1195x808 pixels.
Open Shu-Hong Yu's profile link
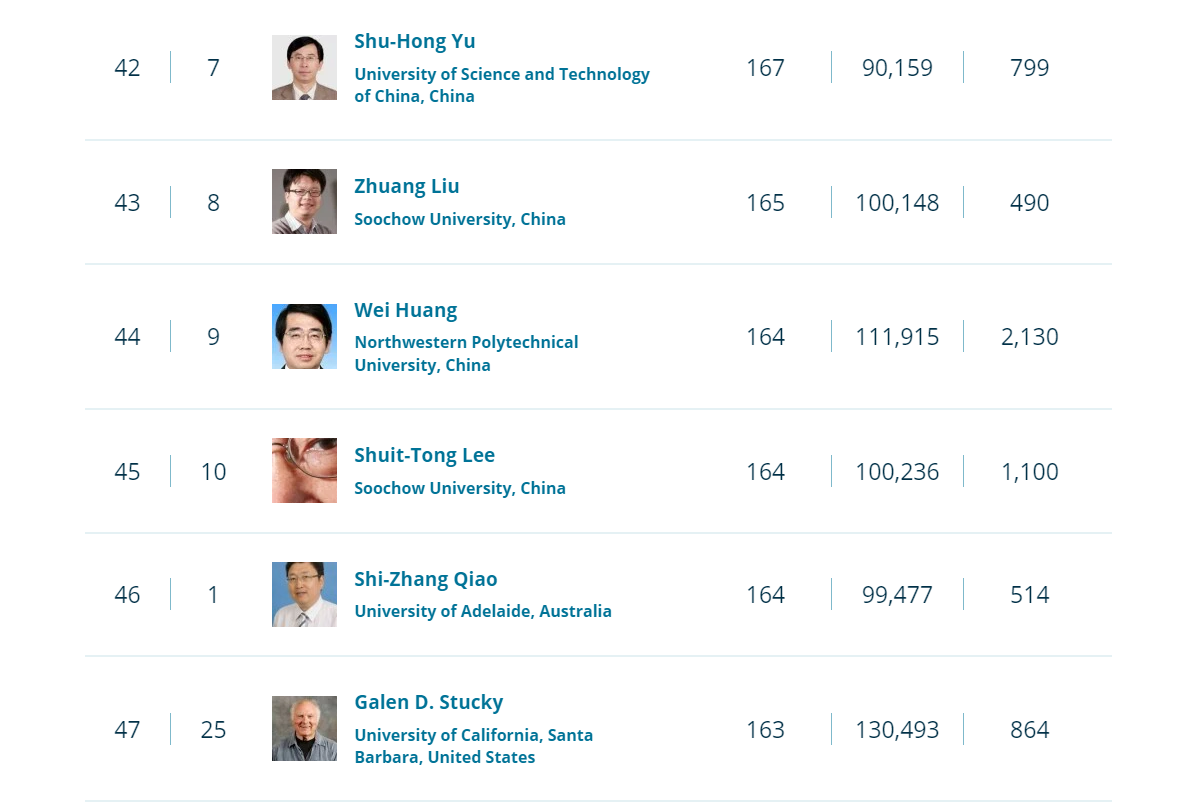tap(415, 41)
